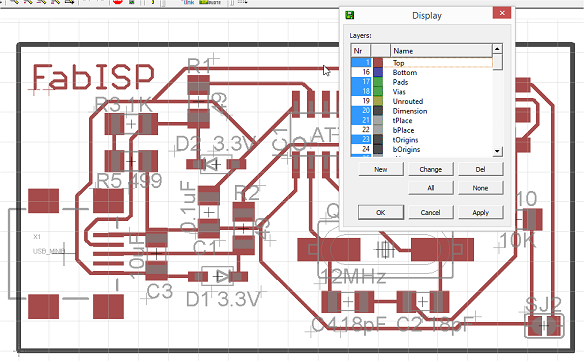The width and height of the screenshot is (584, 361).
Task: Select the "bPlace" layer name
Action: tap(403, 130)
